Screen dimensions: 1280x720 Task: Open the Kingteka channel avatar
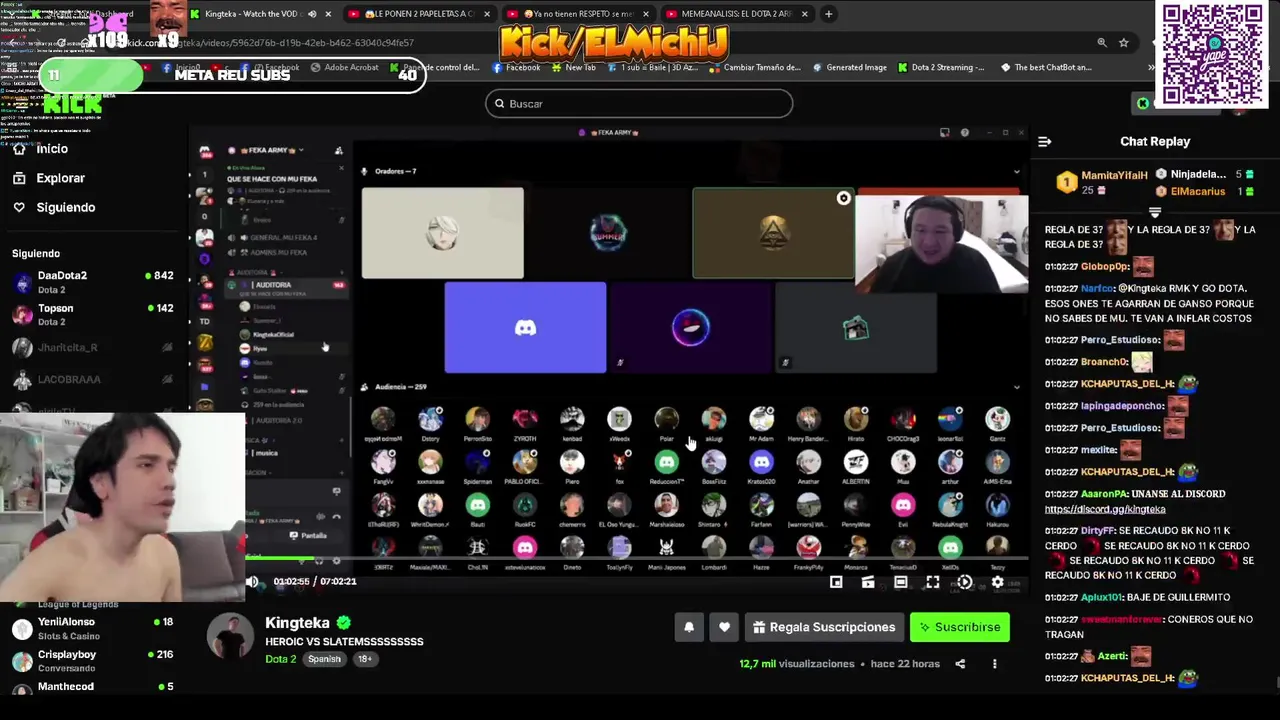click(230, 636)
